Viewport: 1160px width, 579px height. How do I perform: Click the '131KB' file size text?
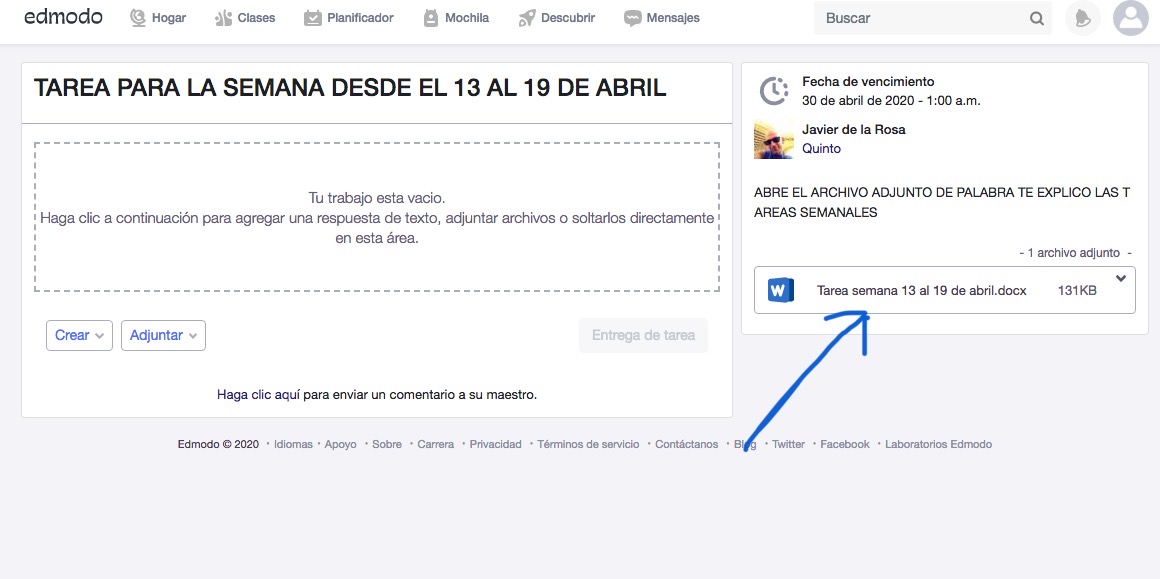coord(1077,291)
